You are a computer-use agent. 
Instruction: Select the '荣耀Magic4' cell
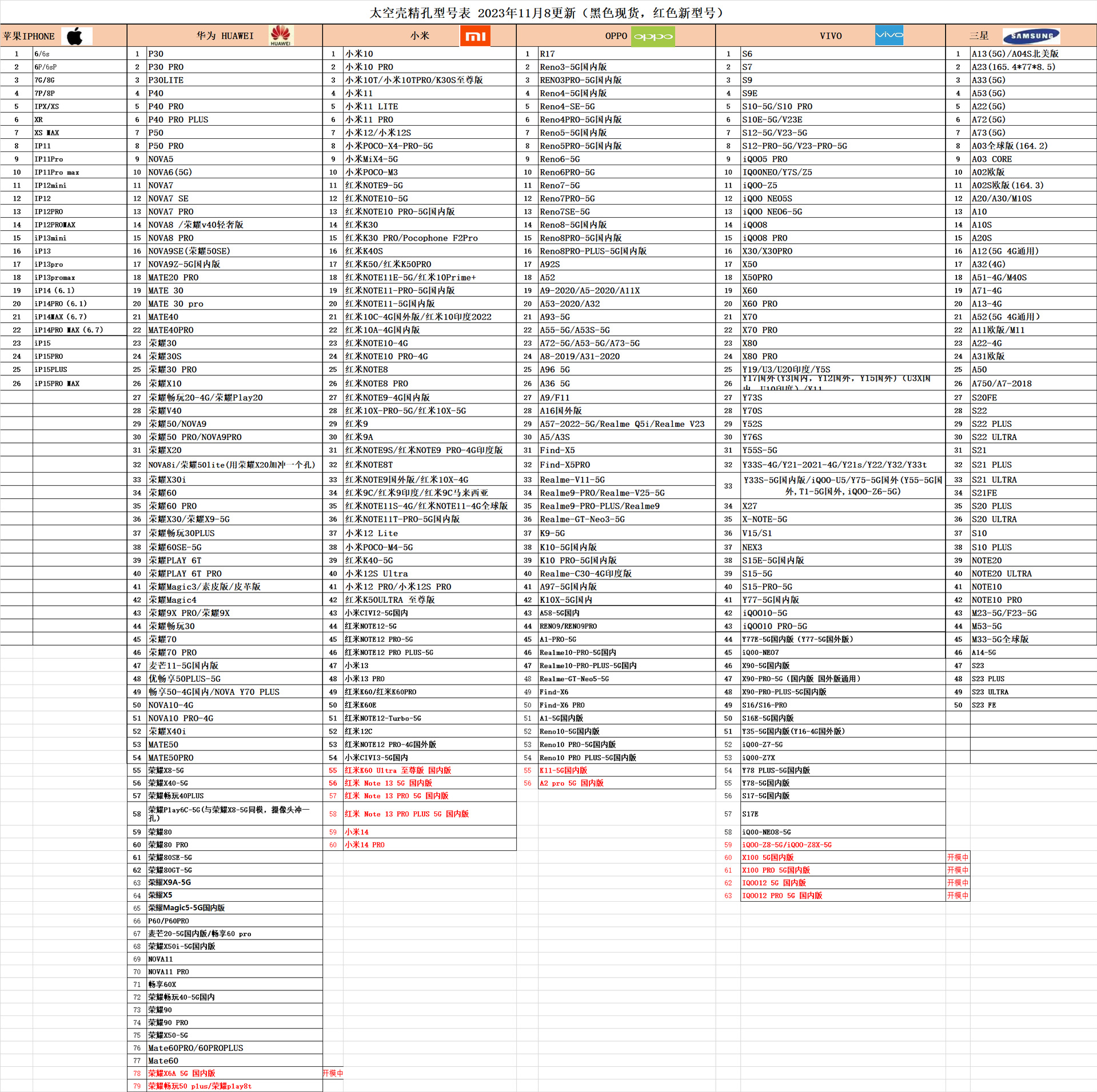coord(234,599)
